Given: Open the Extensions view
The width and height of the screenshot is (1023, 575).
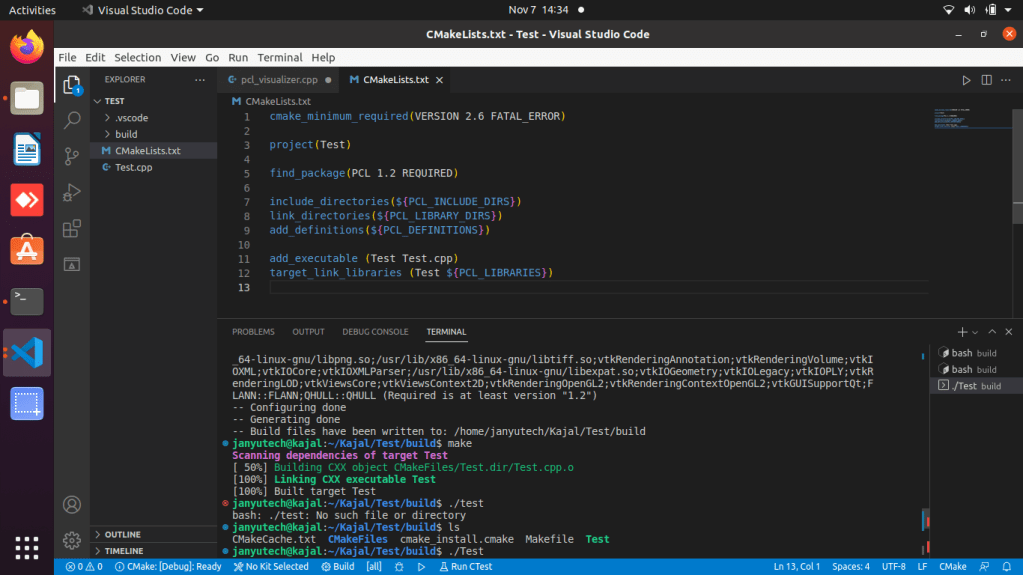Looking at the screenshot, I should click(72, 228).
